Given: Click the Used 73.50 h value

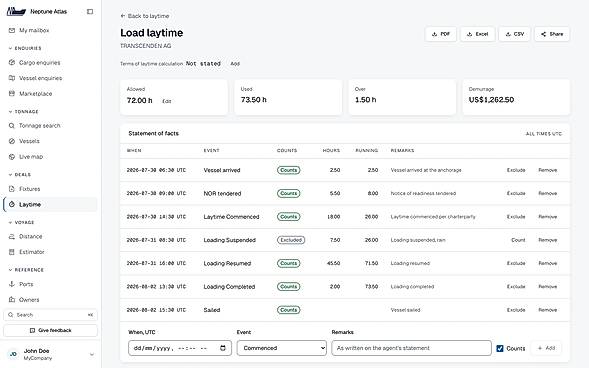Looking at the screenshot, I should [x=254, y=100].
